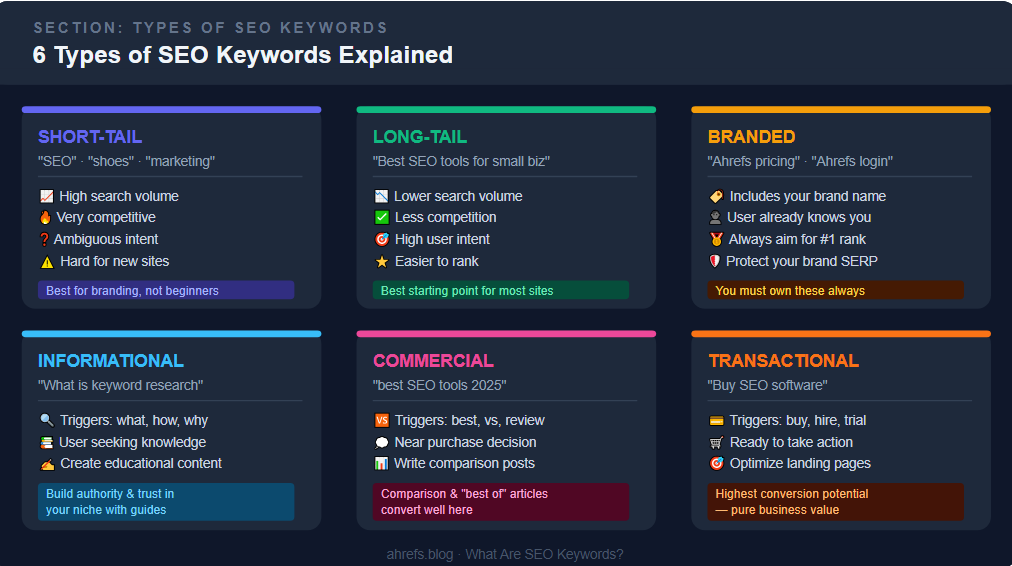
Task: Click the books icon beside User seeking knowledge
Action: 46,442
